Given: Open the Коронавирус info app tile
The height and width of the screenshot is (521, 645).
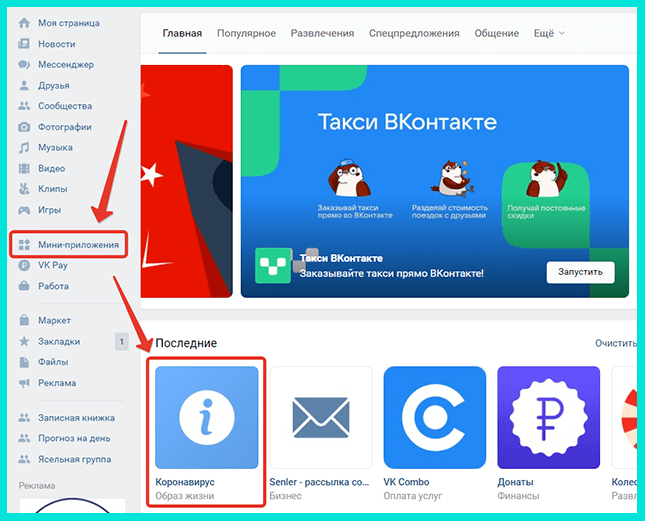Looking at the screenshot, I should (206, 417).
